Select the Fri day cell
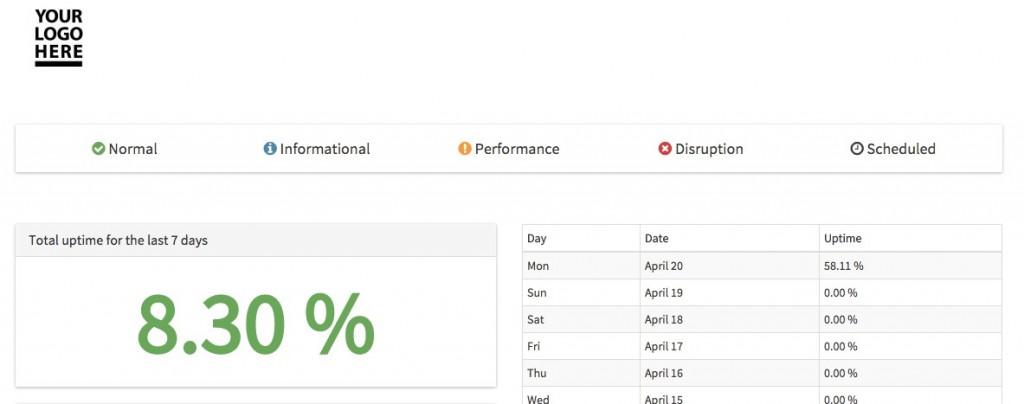 [535, 347]
